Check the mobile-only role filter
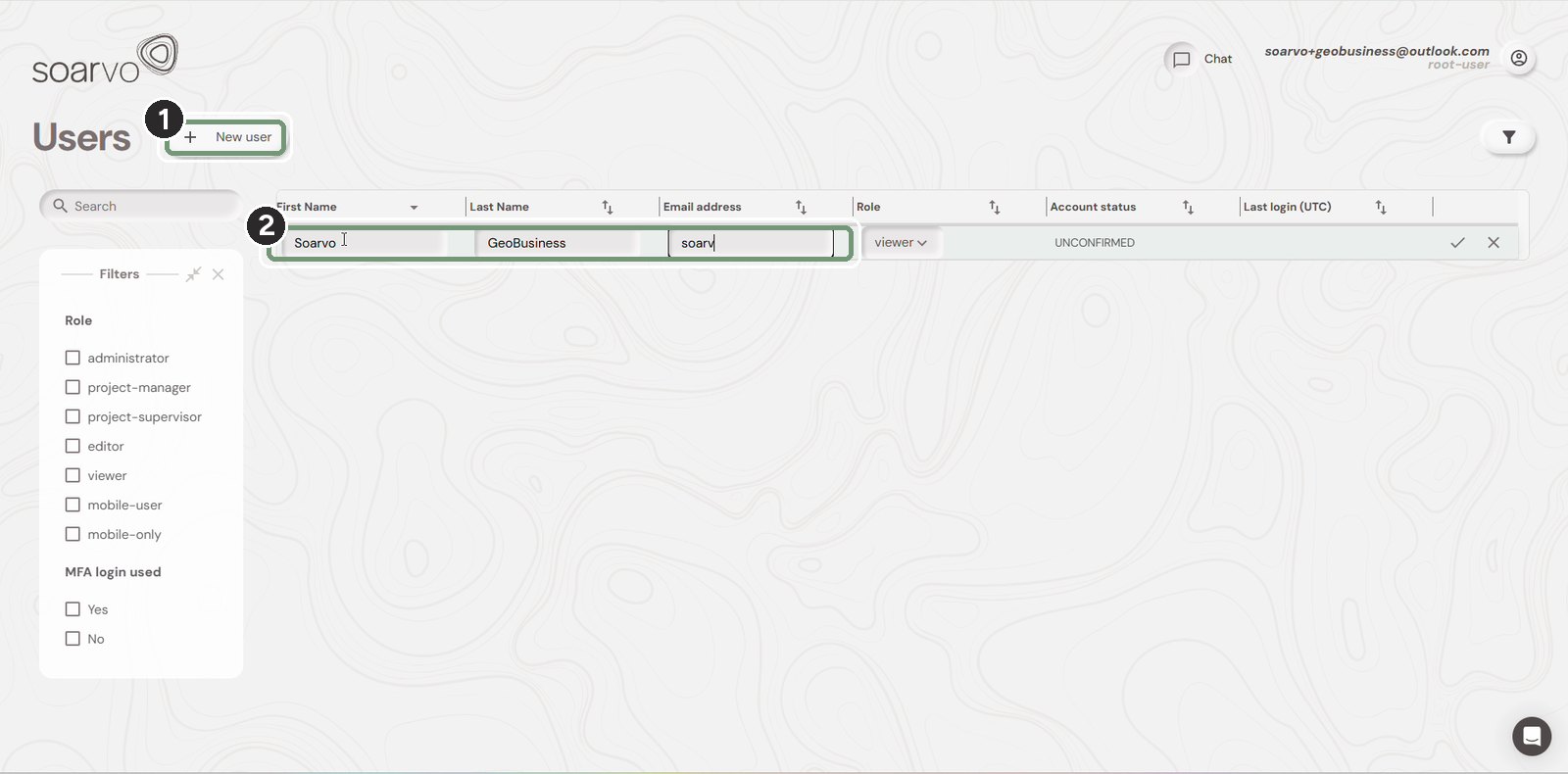 pos(73,535)
